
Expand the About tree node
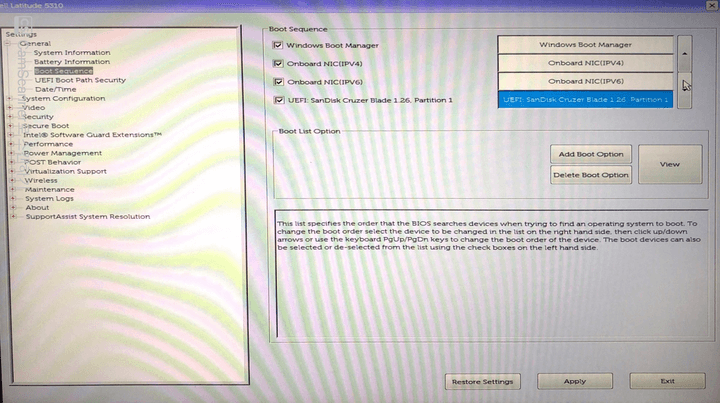click(13, 207)
